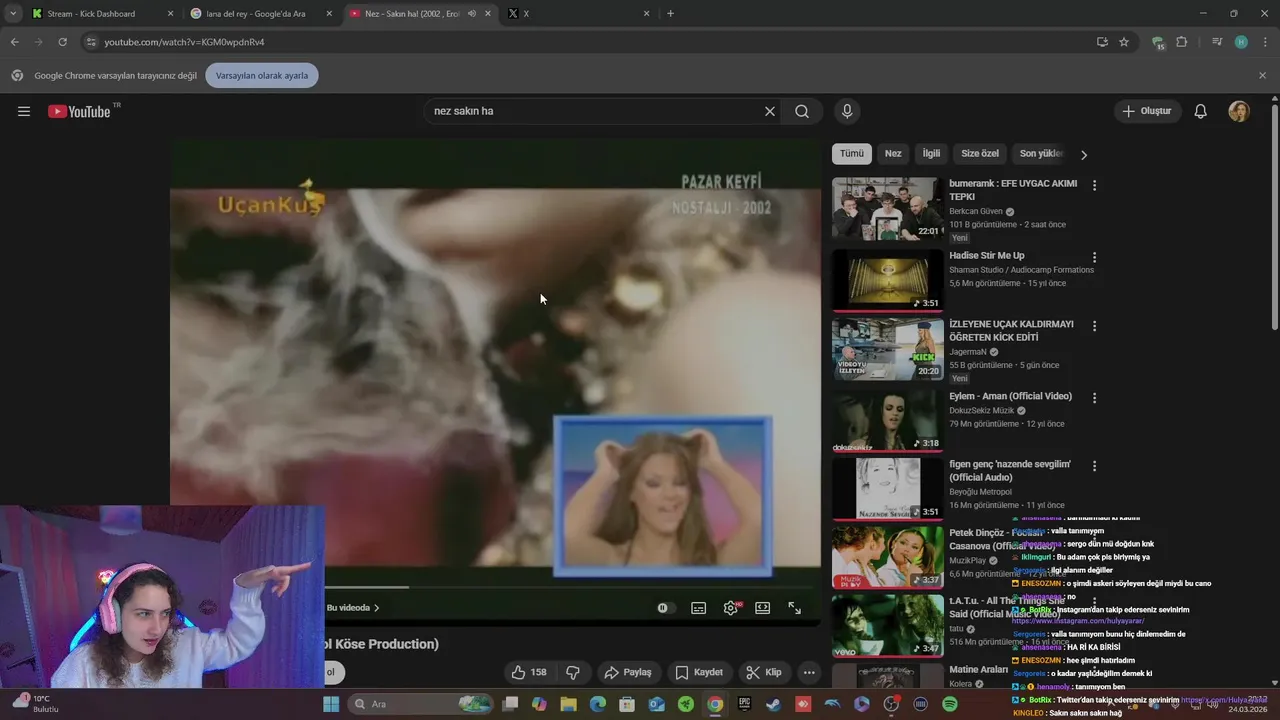This screenshot has width=1280, height=720.
Task: Open the Install app icon in address bar
Action: 1102,42
